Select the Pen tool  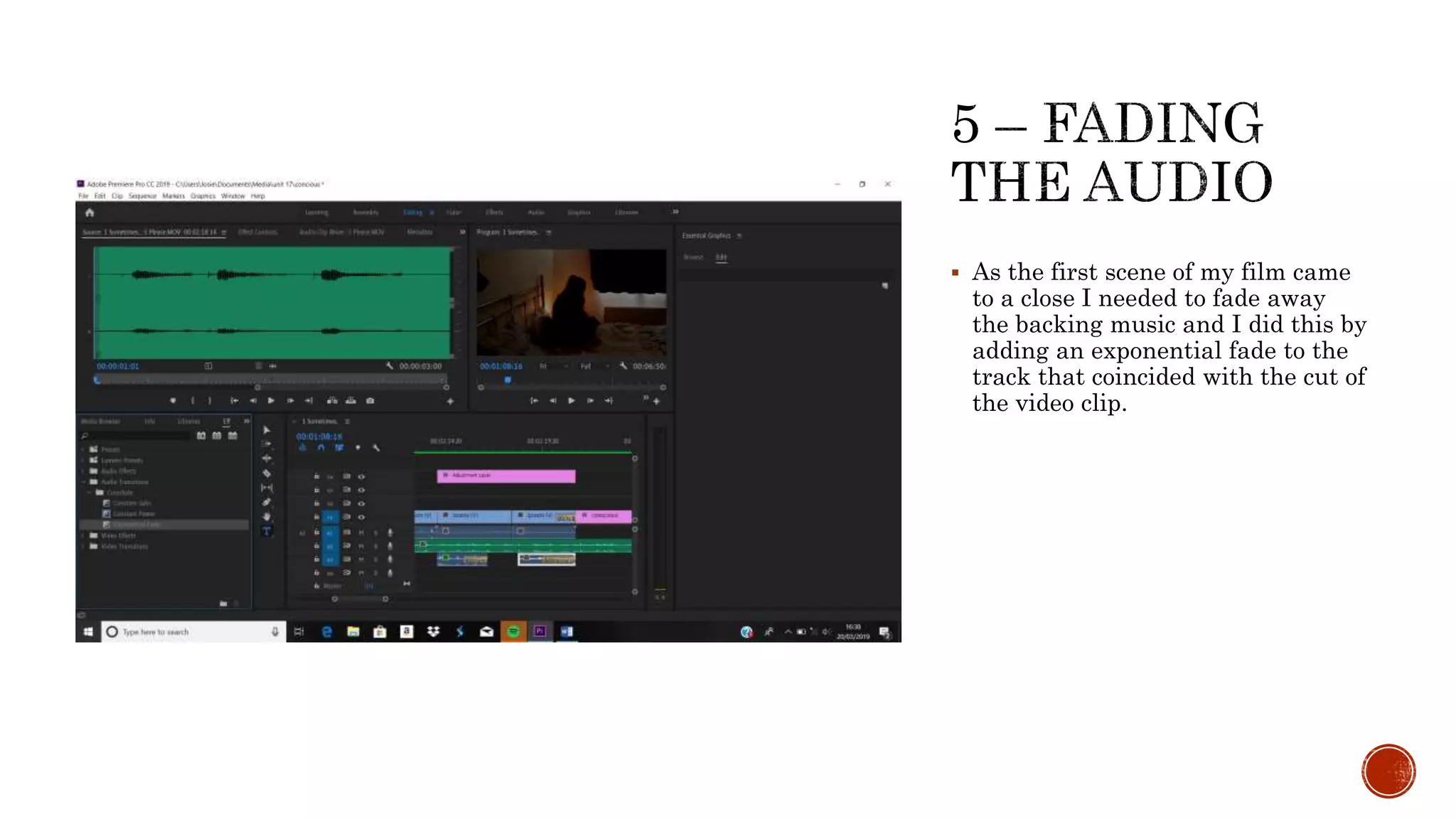(x=267, y=503)
